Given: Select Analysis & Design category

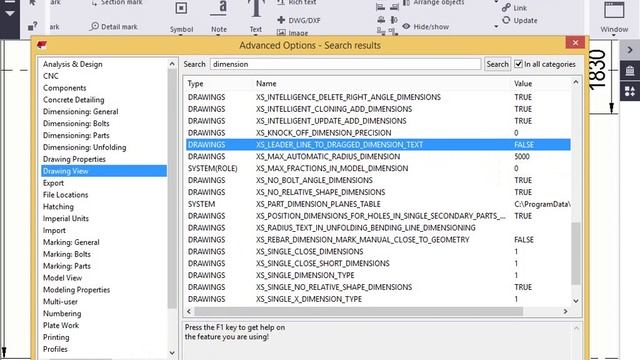Looking at the screenshot, I should (x=73, y=64).
